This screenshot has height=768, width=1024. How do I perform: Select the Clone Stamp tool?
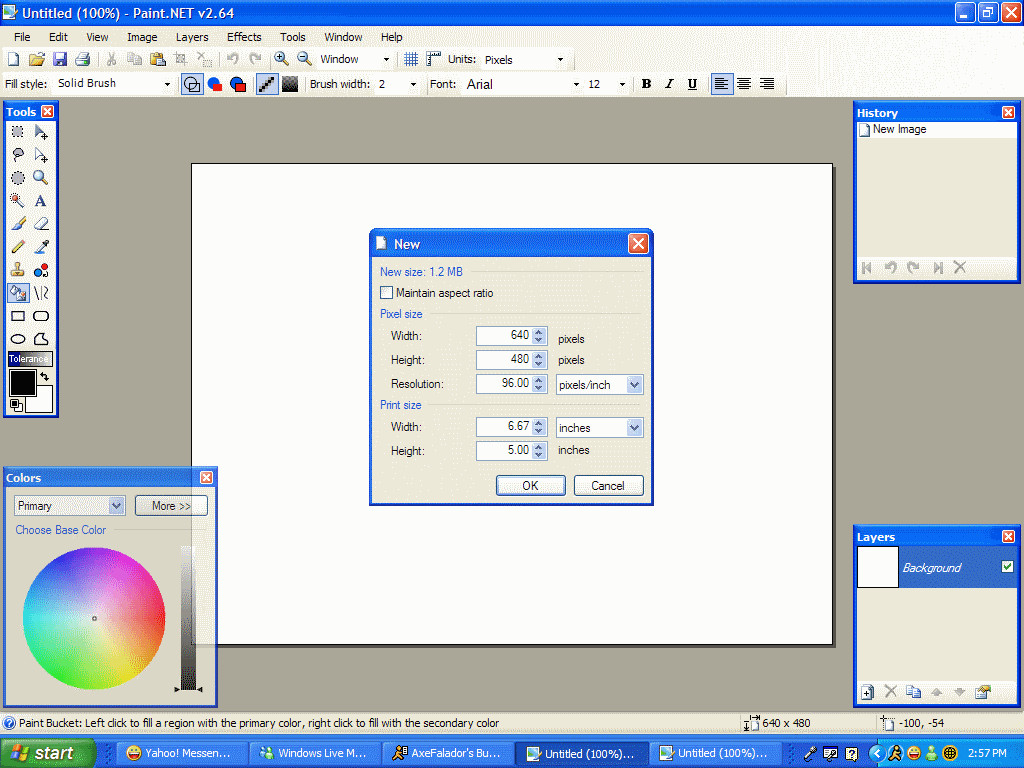18,270
